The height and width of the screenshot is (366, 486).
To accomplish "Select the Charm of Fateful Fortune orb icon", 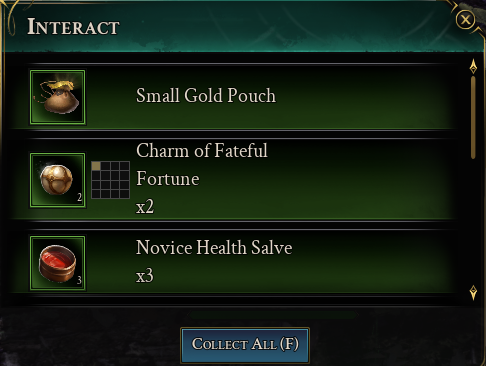I will pos(58,180).
